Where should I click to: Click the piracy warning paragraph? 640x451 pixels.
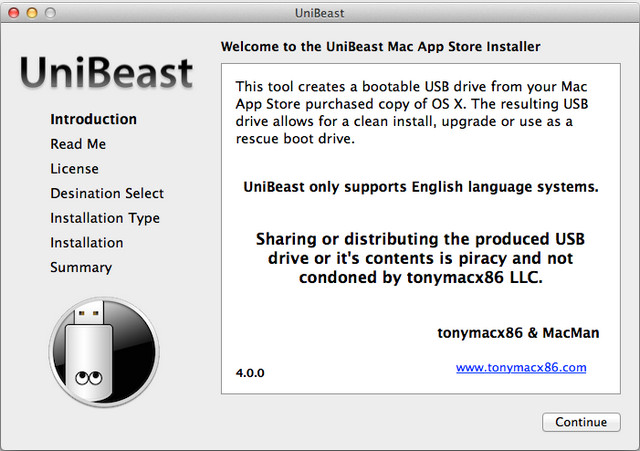[x=420, y=259]
